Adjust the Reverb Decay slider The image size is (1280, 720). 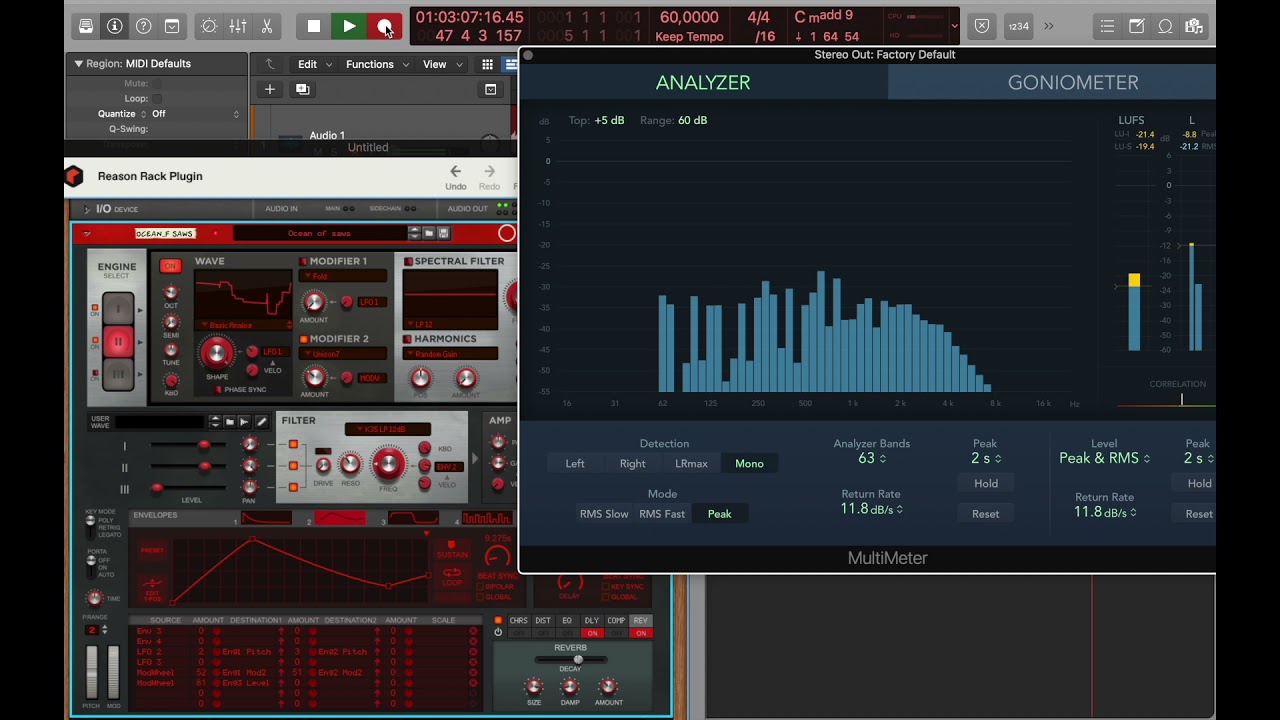click(x=570, y=660)
